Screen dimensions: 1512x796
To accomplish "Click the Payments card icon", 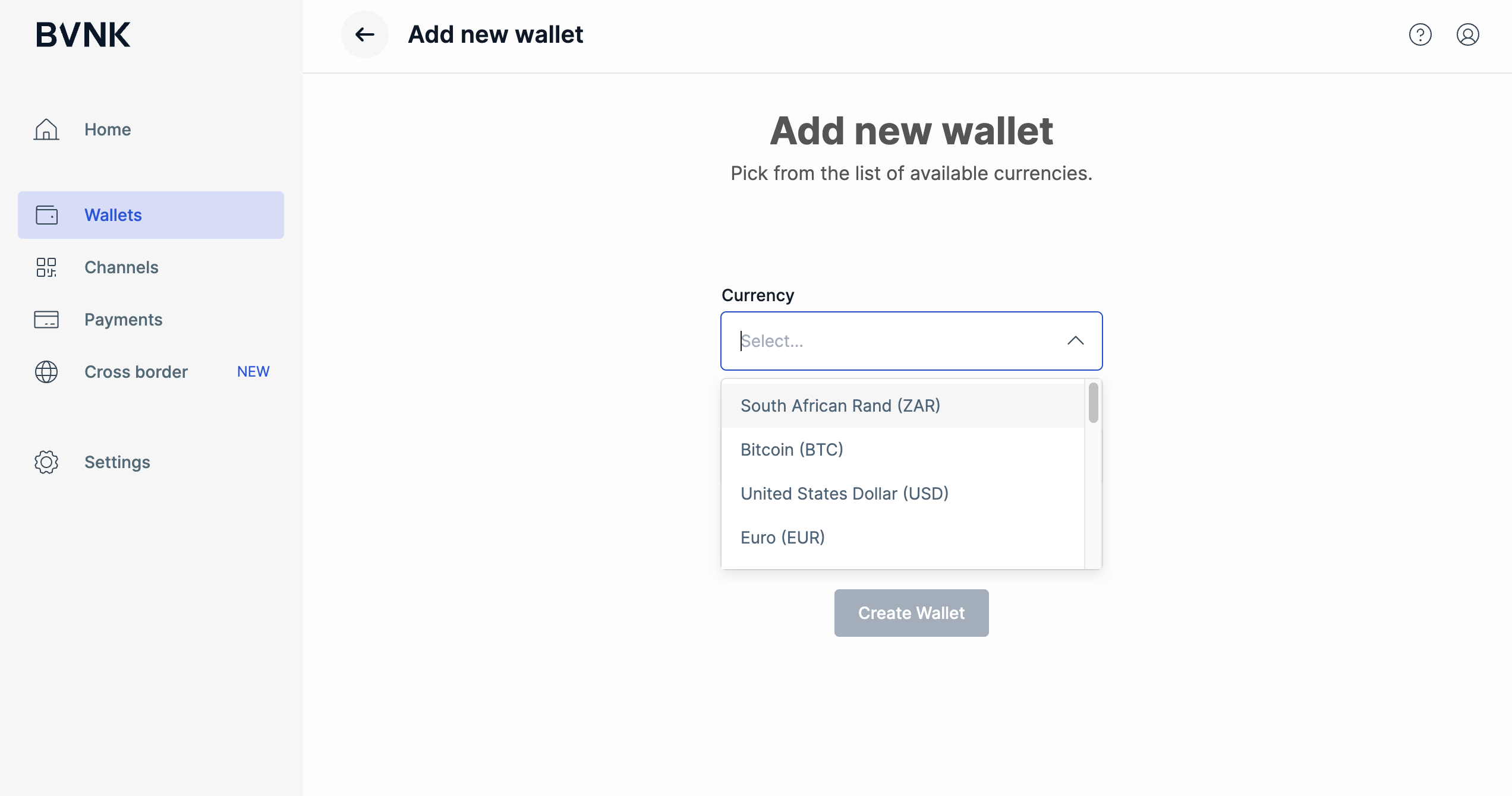I will coord(47,320).
